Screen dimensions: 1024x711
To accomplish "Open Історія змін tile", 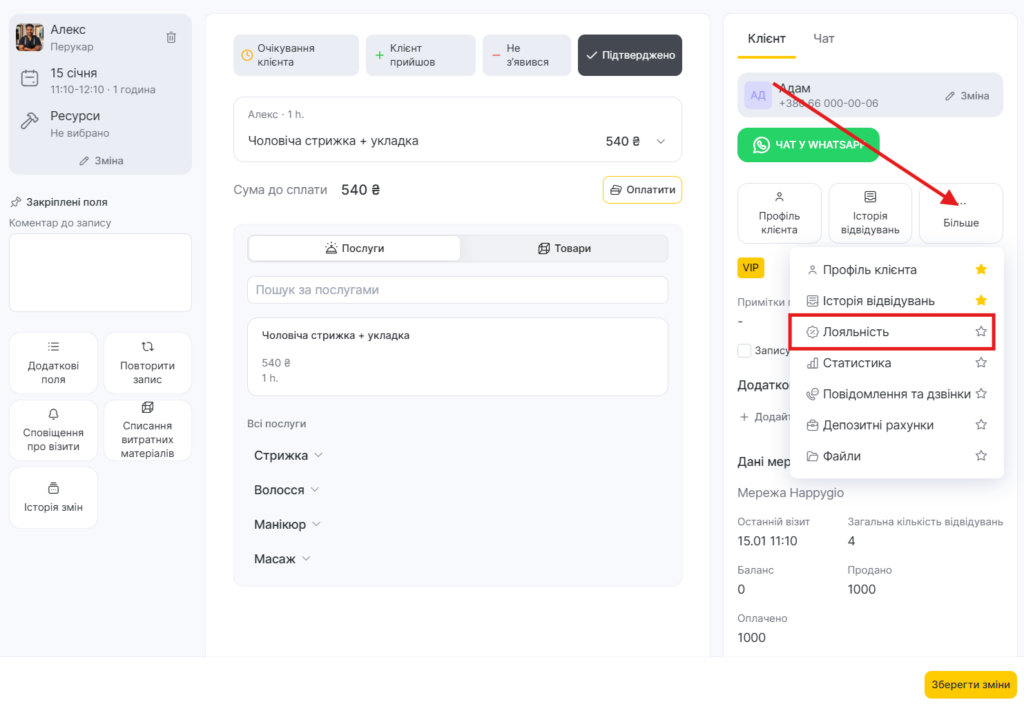I will click(x=54, y=497).
